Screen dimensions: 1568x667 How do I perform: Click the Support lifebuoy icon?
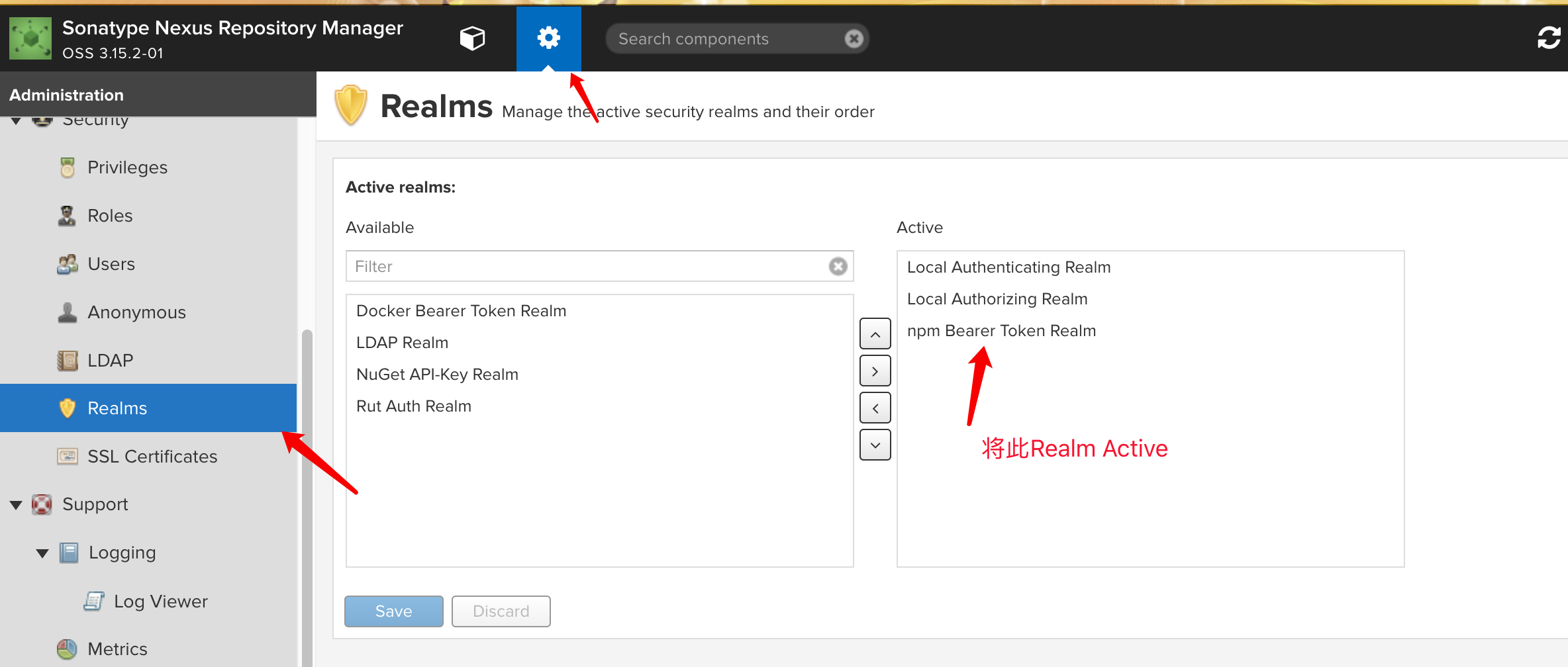[x=42, y=504]
